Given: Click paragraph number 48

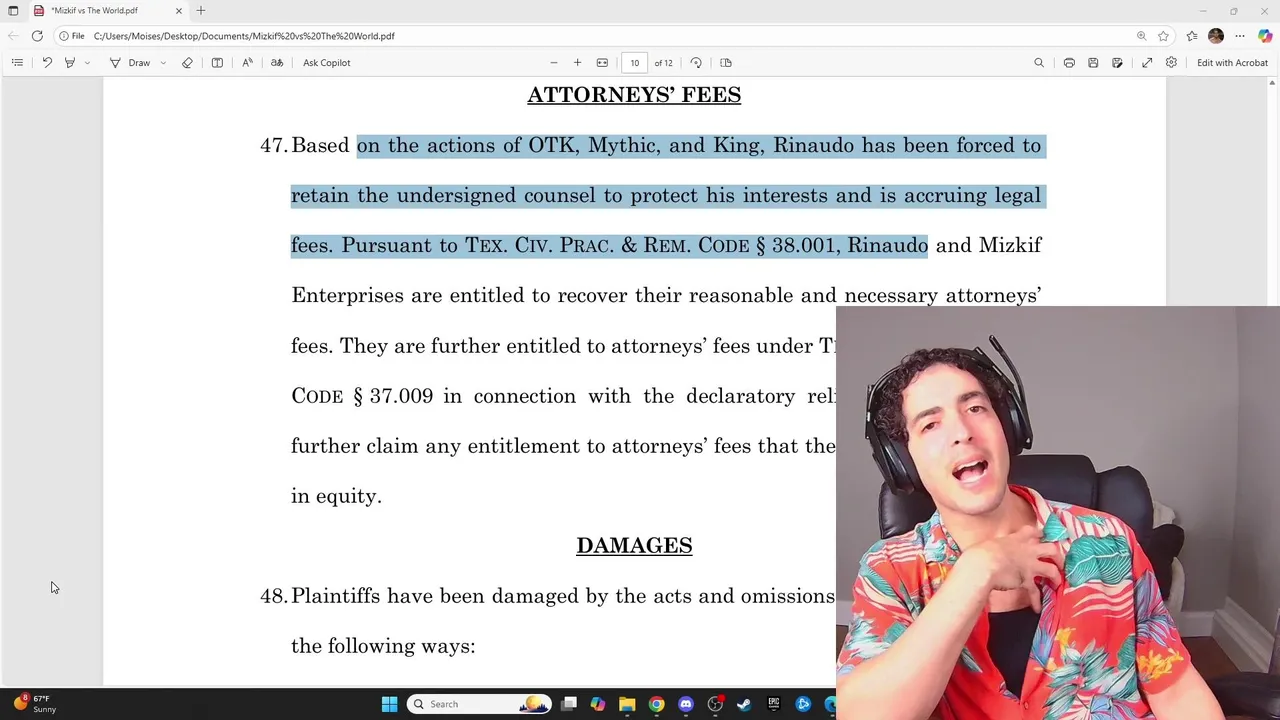Looking at the screenshot, I should tap(273, 596).
